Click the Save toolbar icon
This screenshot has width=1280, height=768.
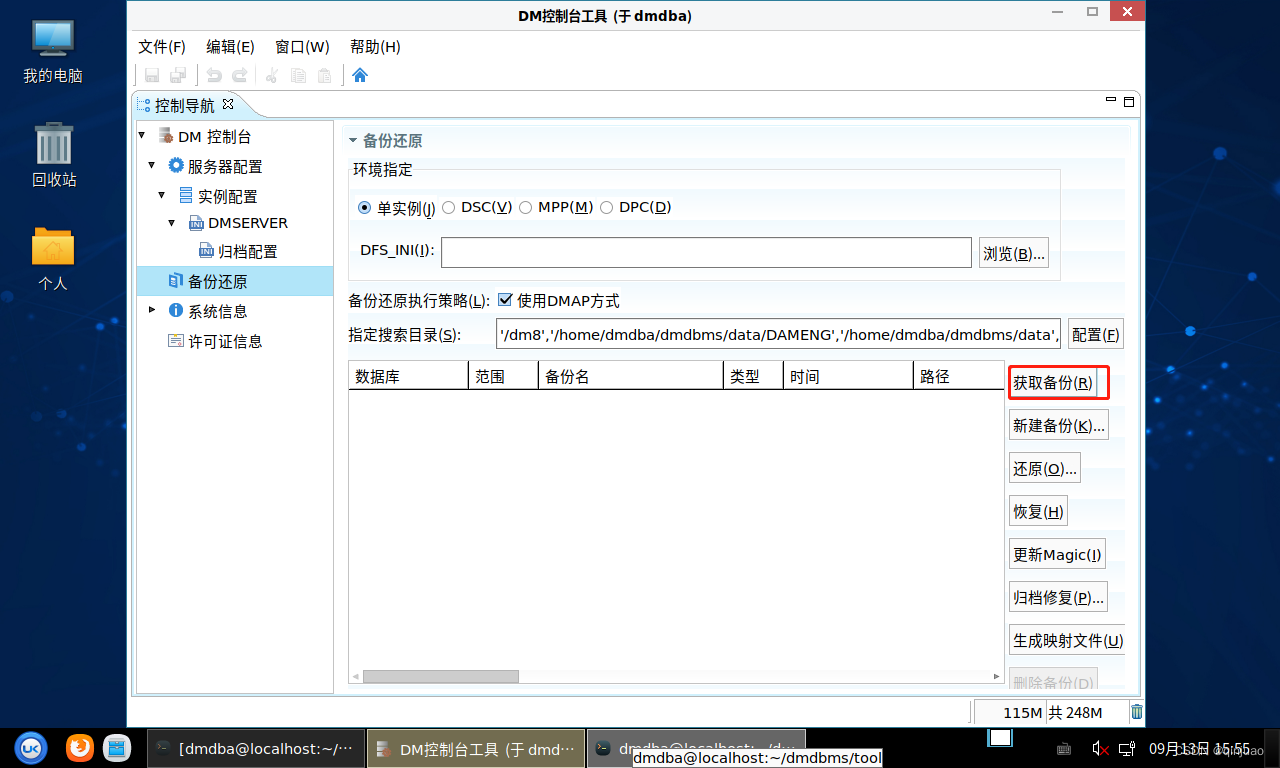click(152, 75)
